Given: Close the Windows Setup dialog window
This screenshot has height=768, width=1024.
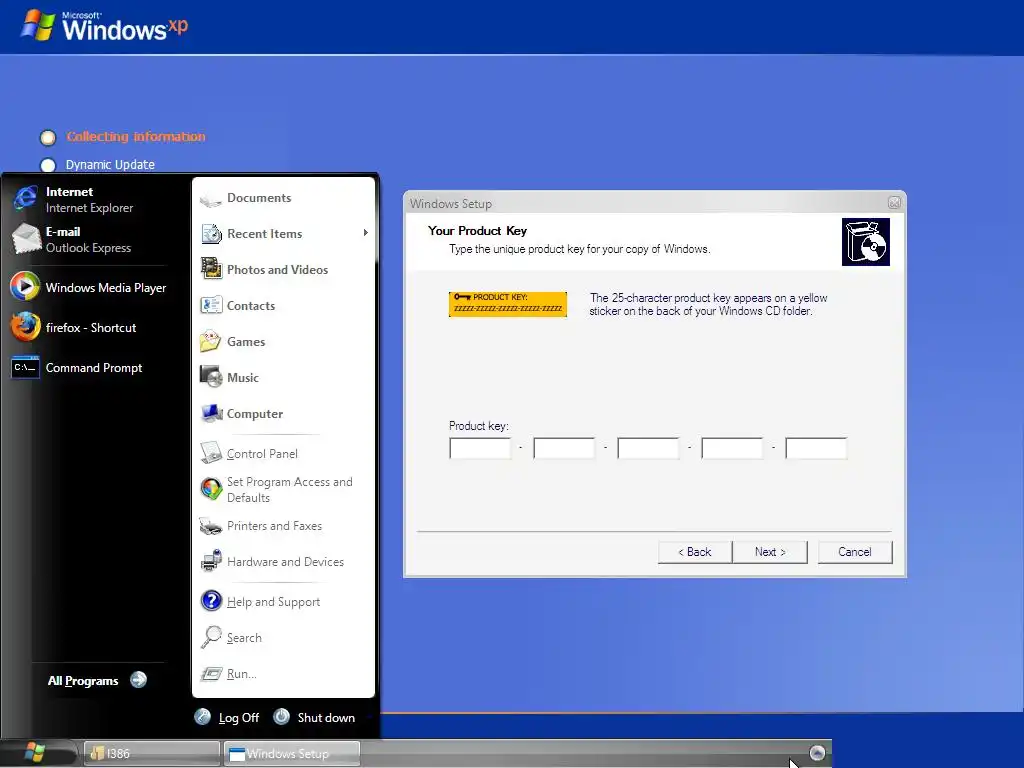Looking at the screenshot, I should [x=894, y=202].
